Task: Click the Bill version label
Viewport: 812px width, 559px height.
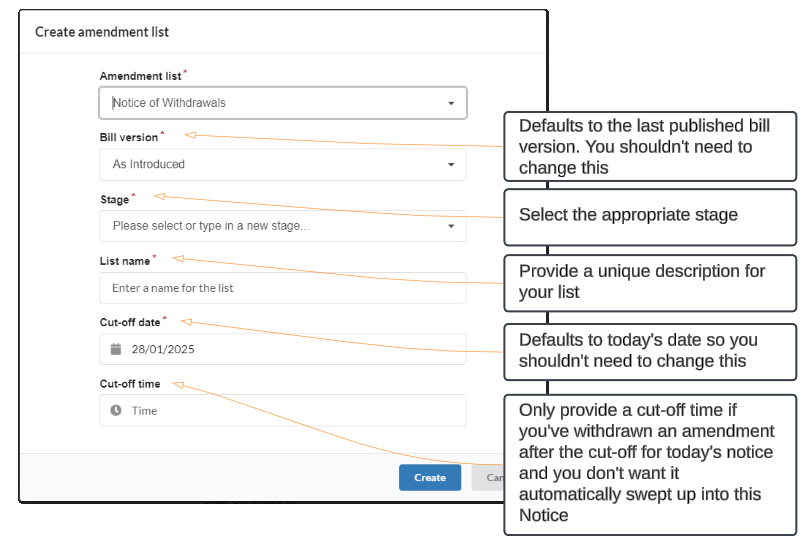Action: (129, 137)
